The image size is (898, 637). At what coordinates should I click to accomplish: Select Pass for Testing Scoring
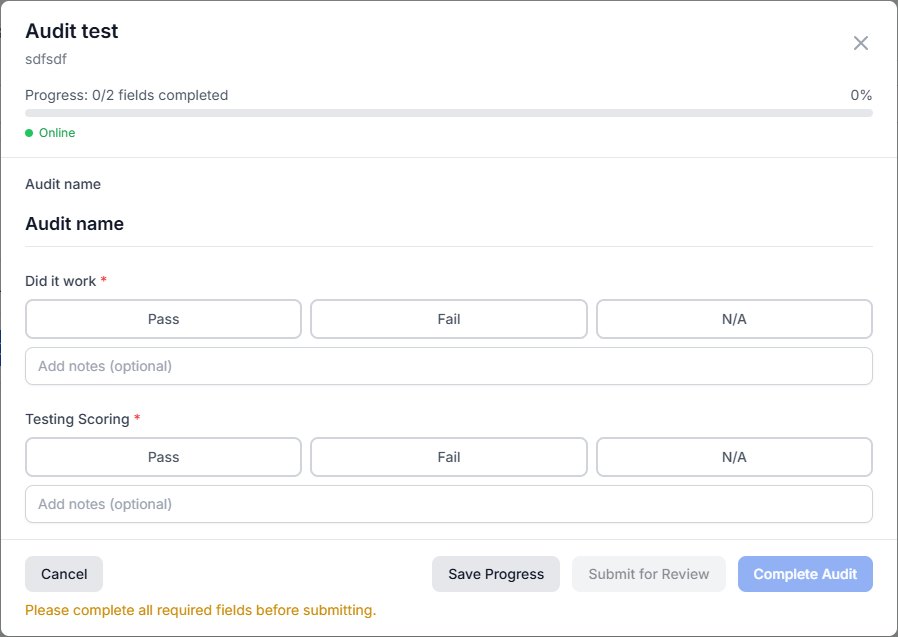pos(163,457)
